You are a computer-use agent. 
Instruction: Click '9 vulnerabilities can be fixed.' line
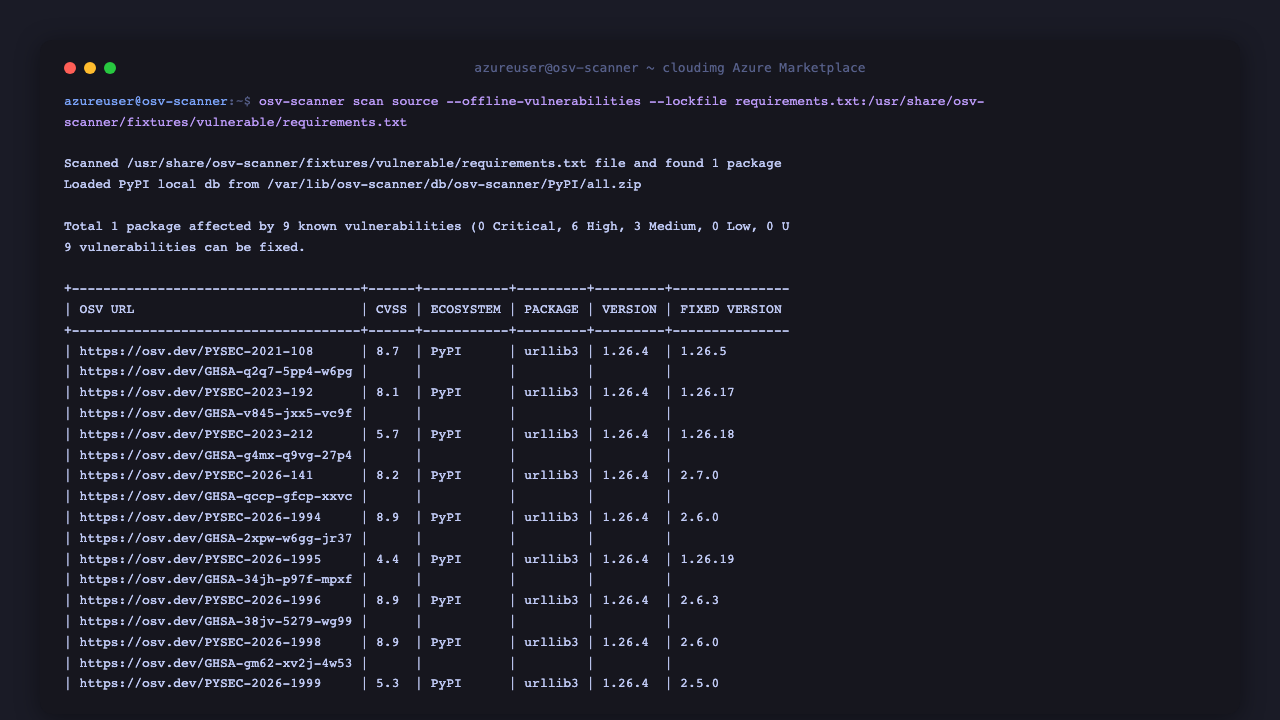pyautogui.click(x=185, y=247)
